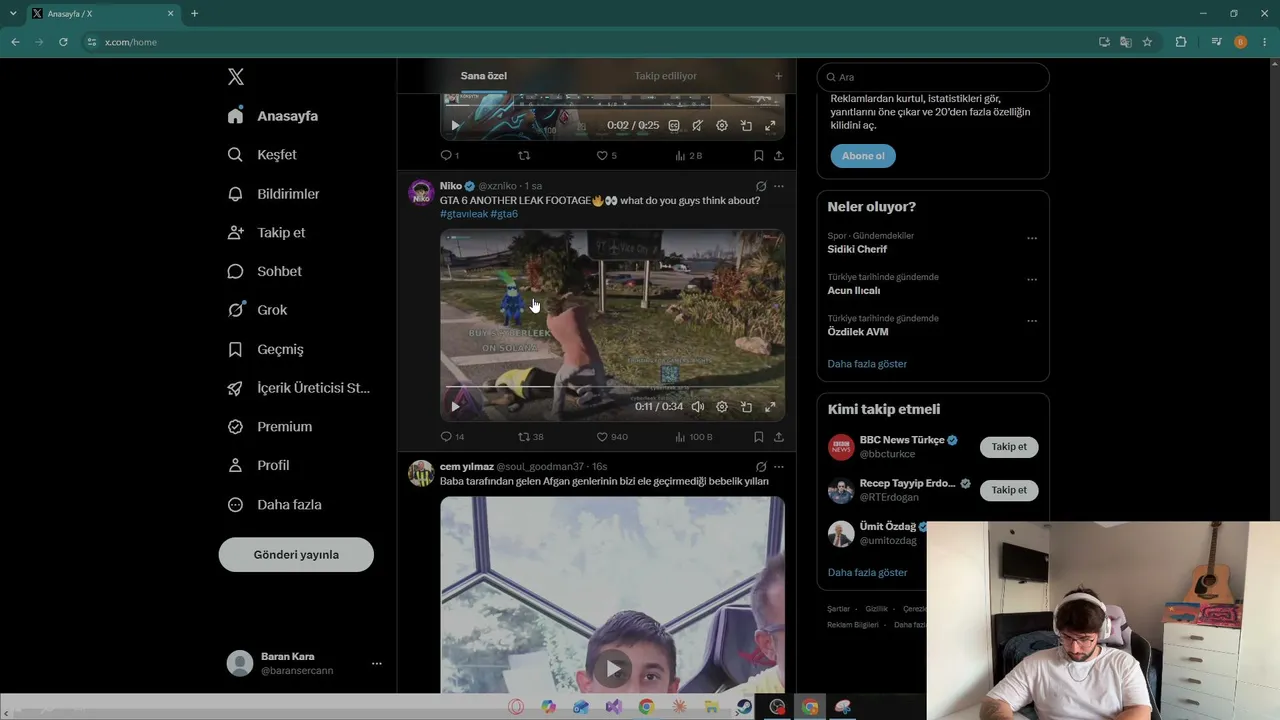This screenshot has width=1280, height=720.
Task: Go to Anasayfa in the sidebar
Action: tap(273, 116)
